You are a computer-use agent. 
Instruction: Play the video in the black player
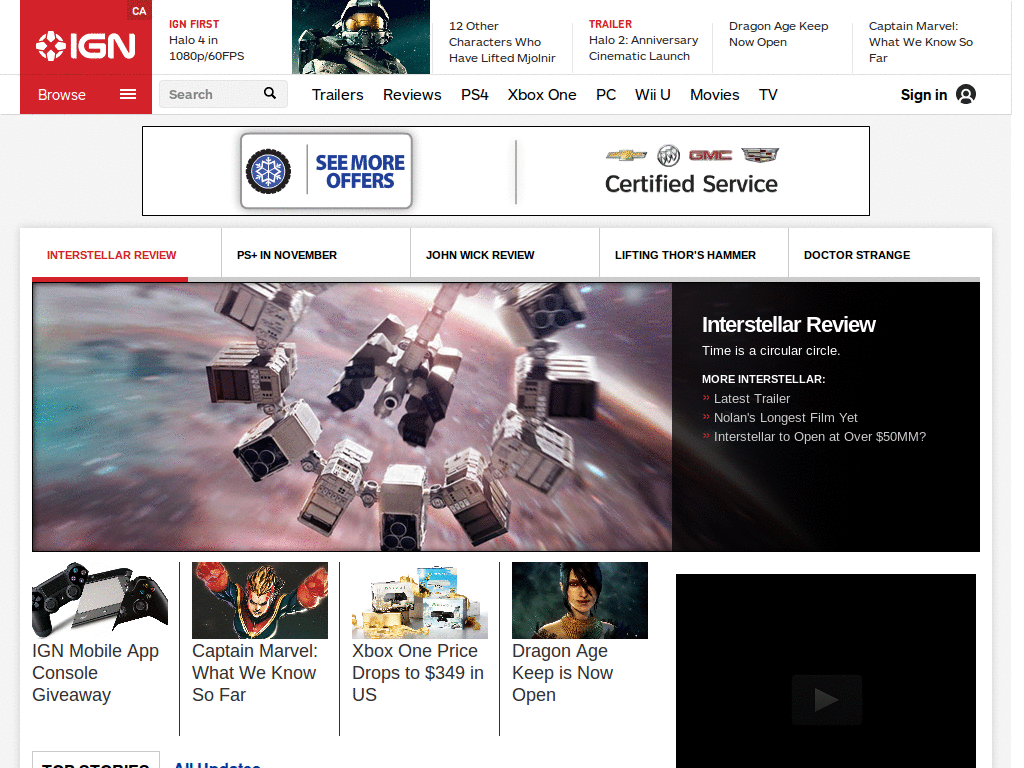click(x=826, y=699)
